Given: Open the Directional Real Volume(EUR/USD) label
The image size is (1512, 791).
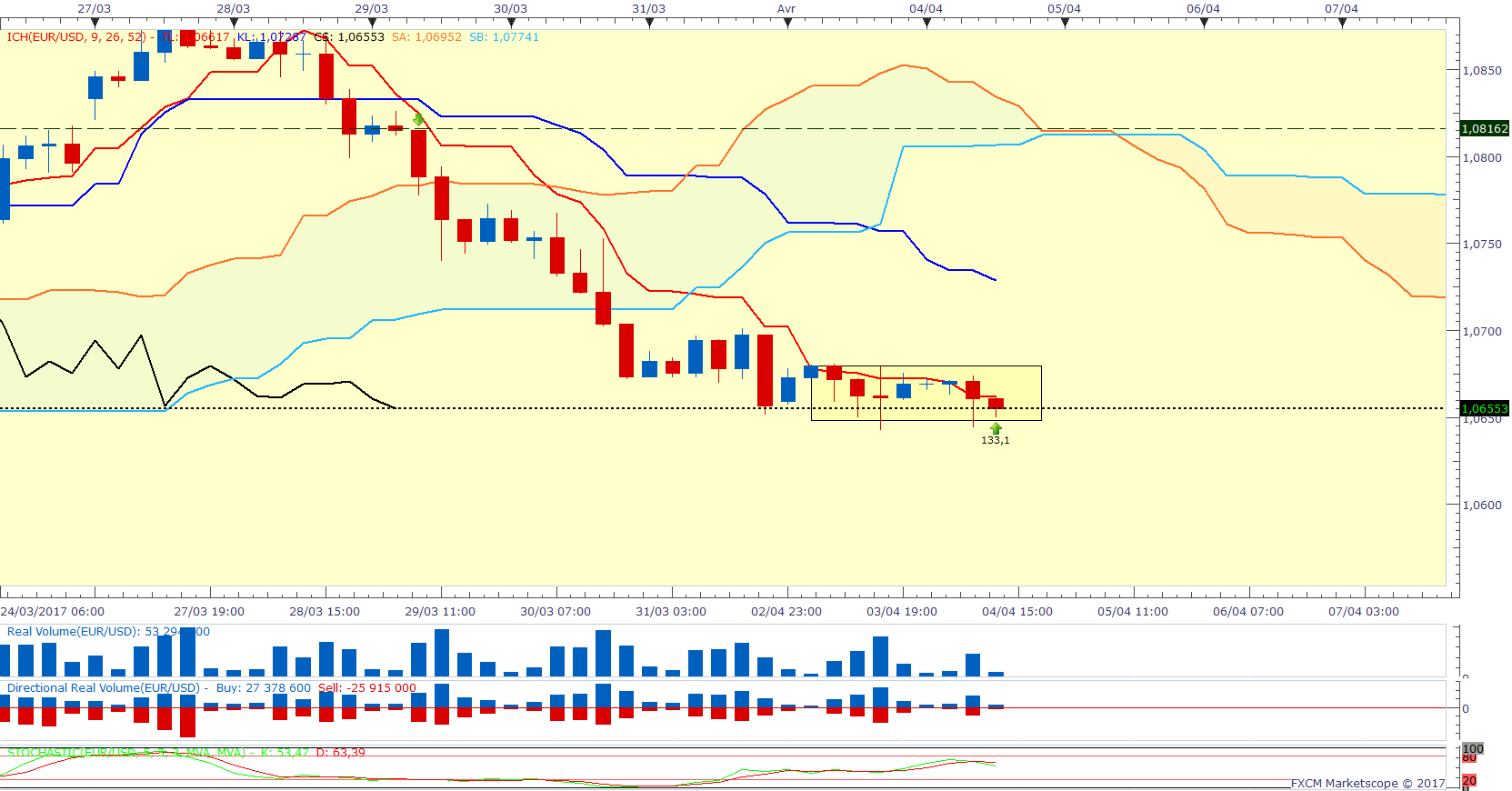Looking at the screenshot, I should (104, 688).
